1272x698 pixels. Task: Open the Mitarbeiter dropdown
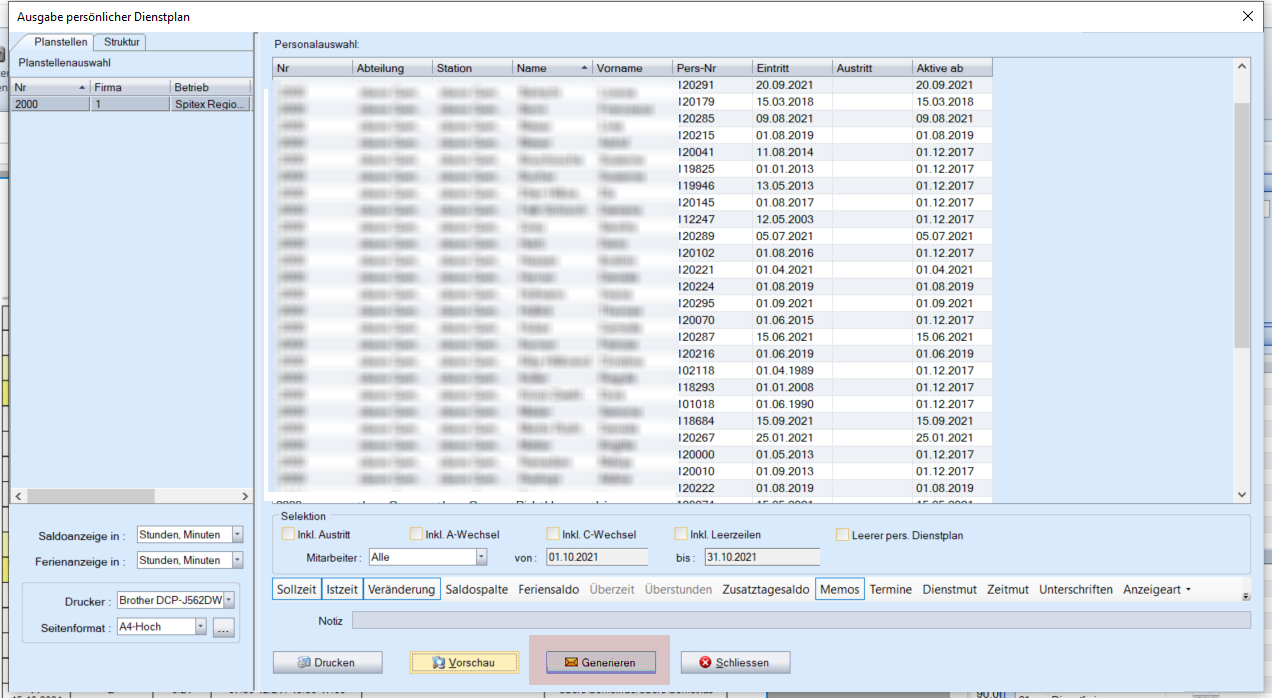481,557
